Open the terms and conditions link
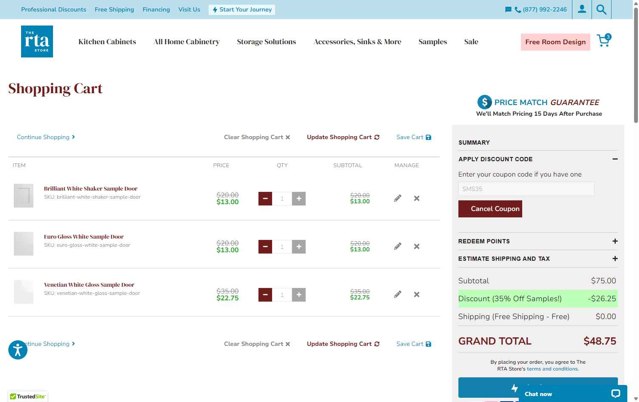 click(552, 369)
